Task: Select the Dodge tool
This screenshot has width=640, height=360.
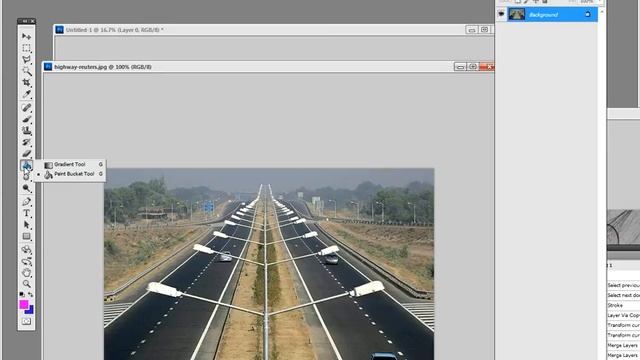Action: pyautogui.click(x=27, y=188)
